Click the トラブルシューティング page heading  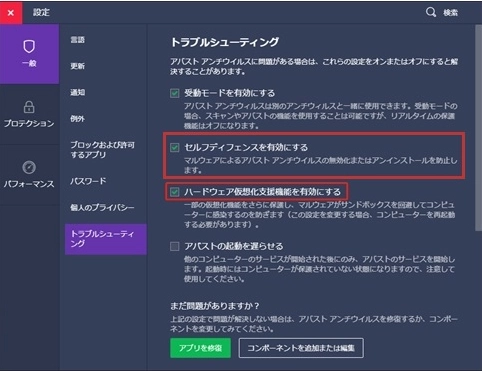(225, 42)
